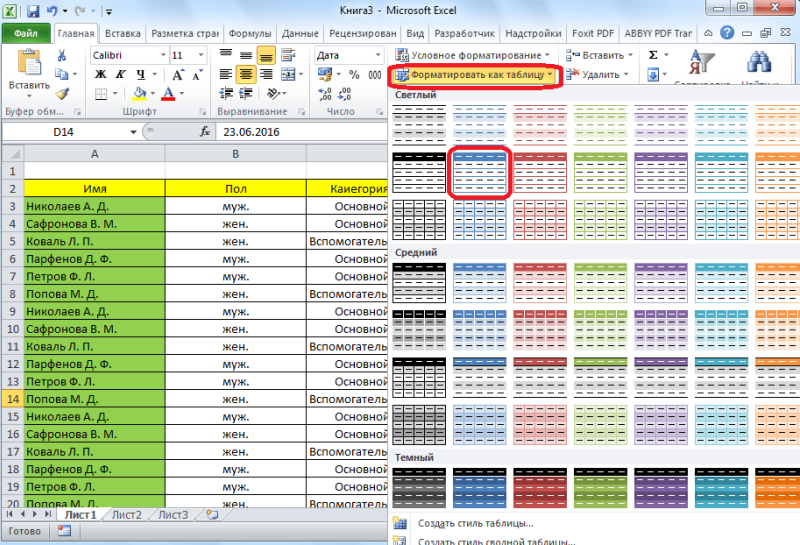Screen dimensions: 800x545
Task: Increase font size with large A icon
Action: [177, 75]
